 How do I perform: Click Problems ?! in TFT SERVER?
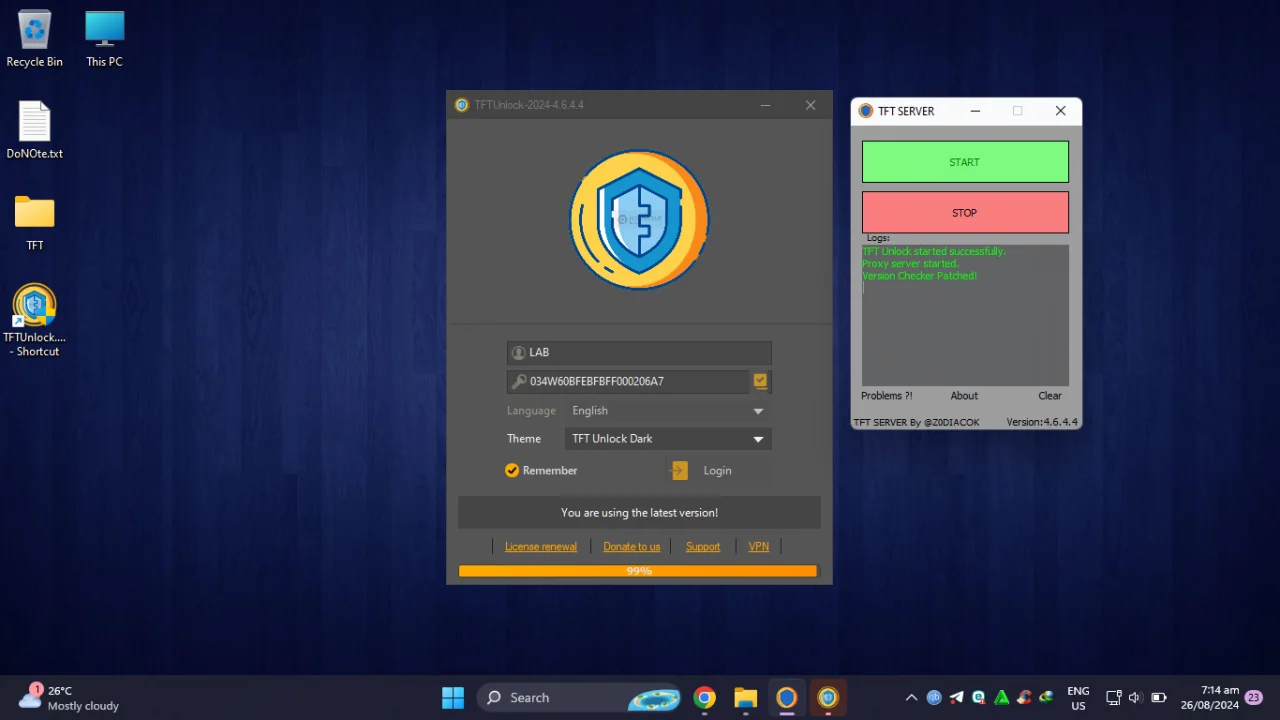click(x=887, y=396)
